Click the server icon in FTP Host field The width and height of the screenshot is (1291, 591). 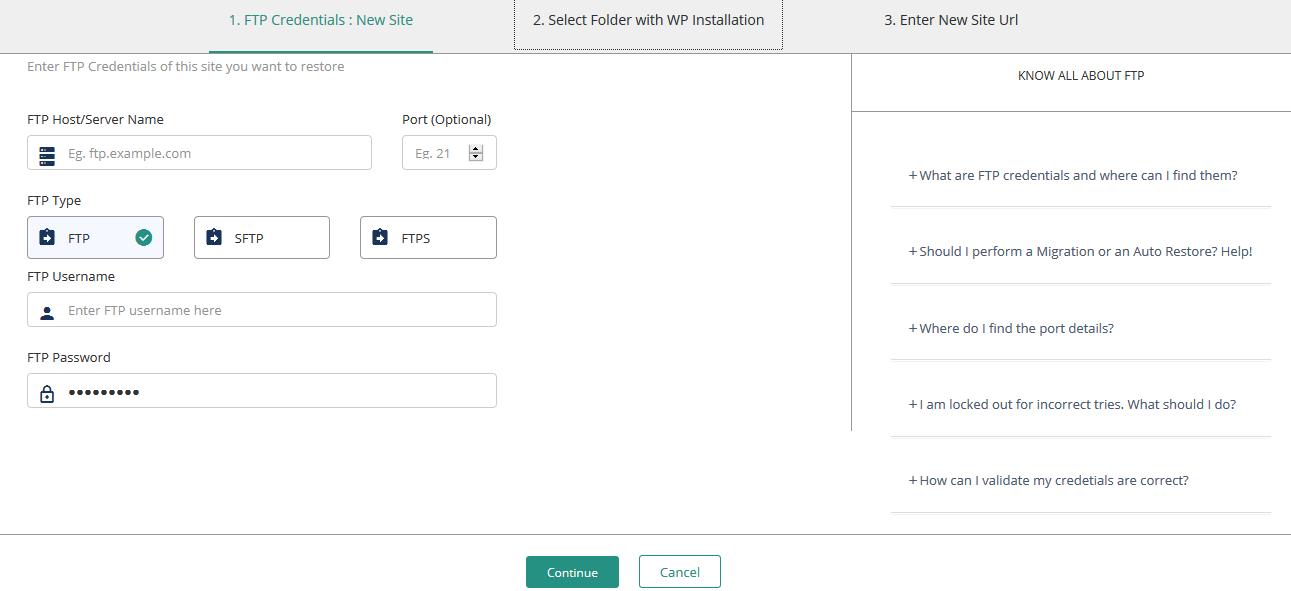pyautogui.click(x=47, y=154)
